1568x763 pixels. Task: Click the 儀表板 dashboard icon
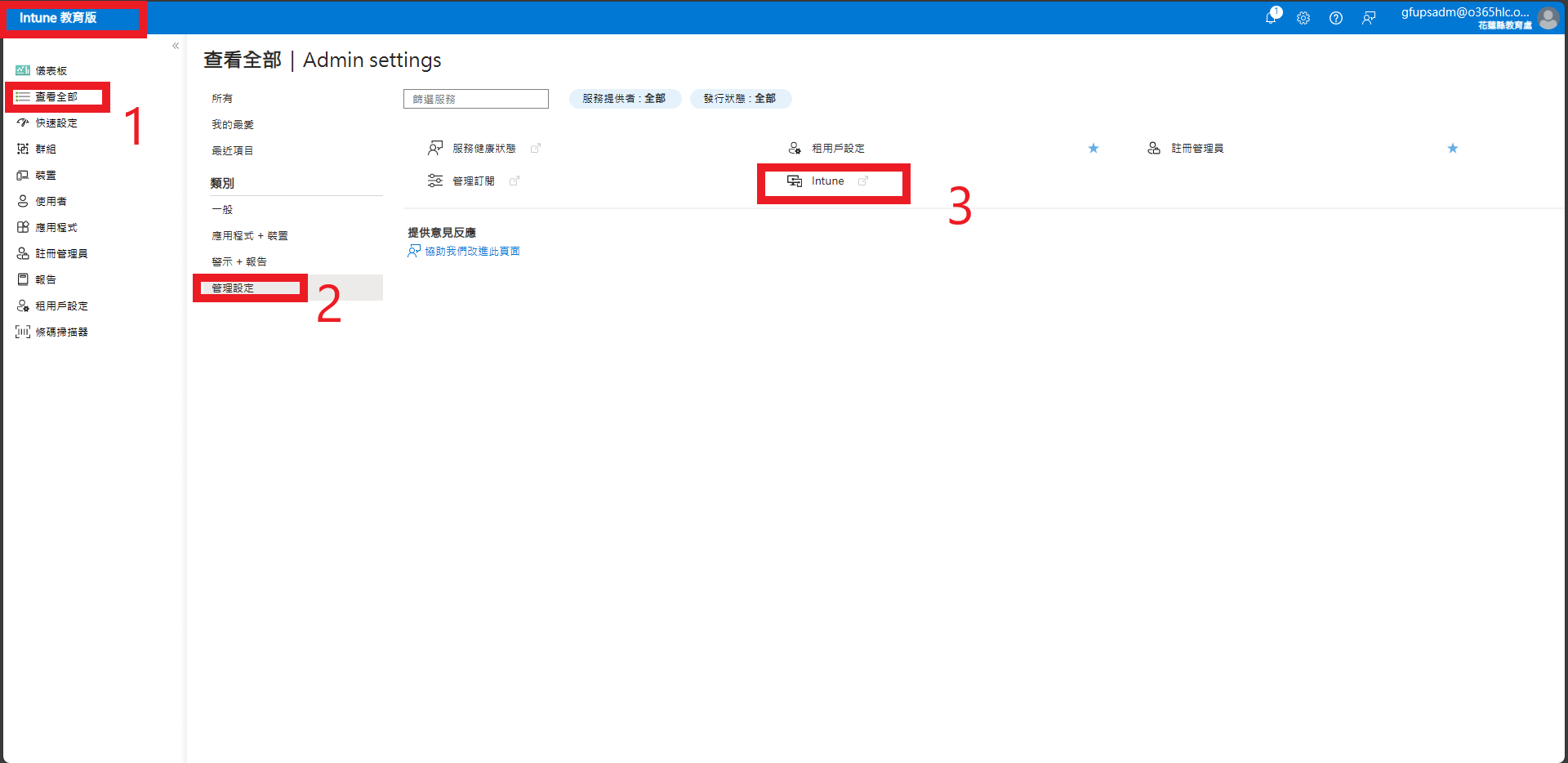23,70
